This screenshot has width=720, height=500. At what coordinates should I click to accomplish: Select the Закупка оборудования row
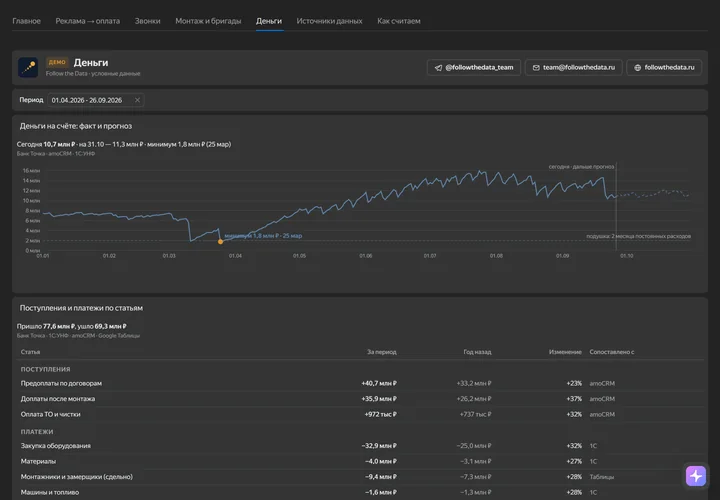click(362, 446)
